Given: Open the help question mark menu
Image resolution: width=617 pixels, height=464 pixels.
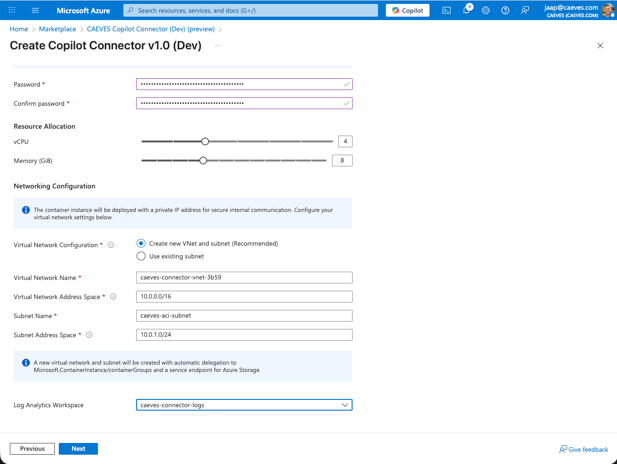Looking at the screenshot, I should [505, 10].
